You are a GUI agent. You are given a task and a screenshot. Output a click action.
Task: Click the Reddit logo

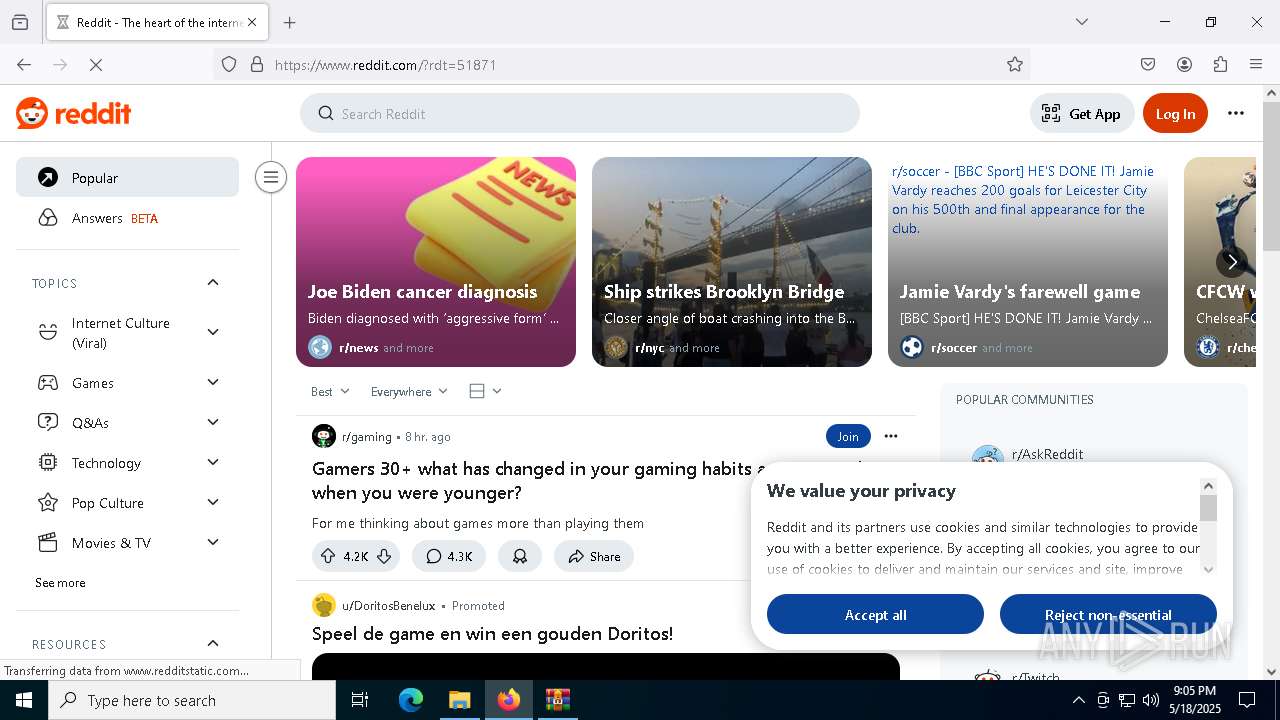click(x=74, y=113)
